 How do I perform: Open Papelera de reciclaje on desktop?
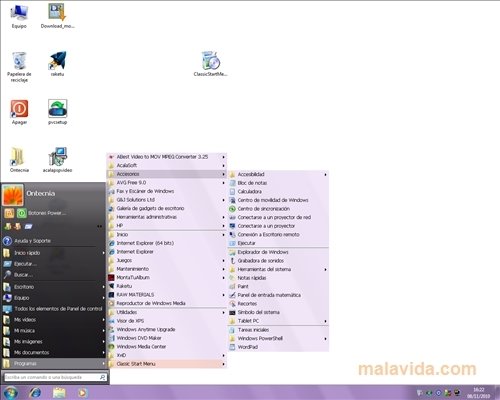click(x=19, y=67)
